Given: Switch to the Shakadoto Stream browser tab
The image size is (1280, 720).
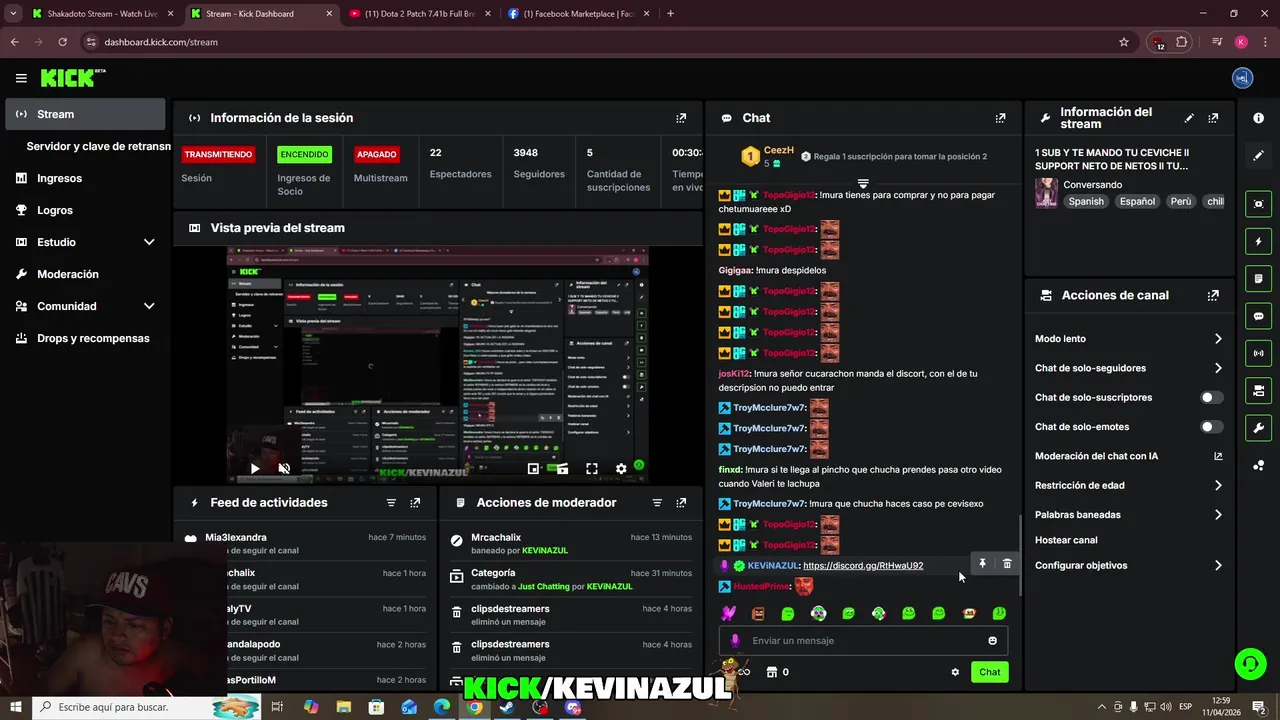Looking at the screenshot, I should 102,14.
